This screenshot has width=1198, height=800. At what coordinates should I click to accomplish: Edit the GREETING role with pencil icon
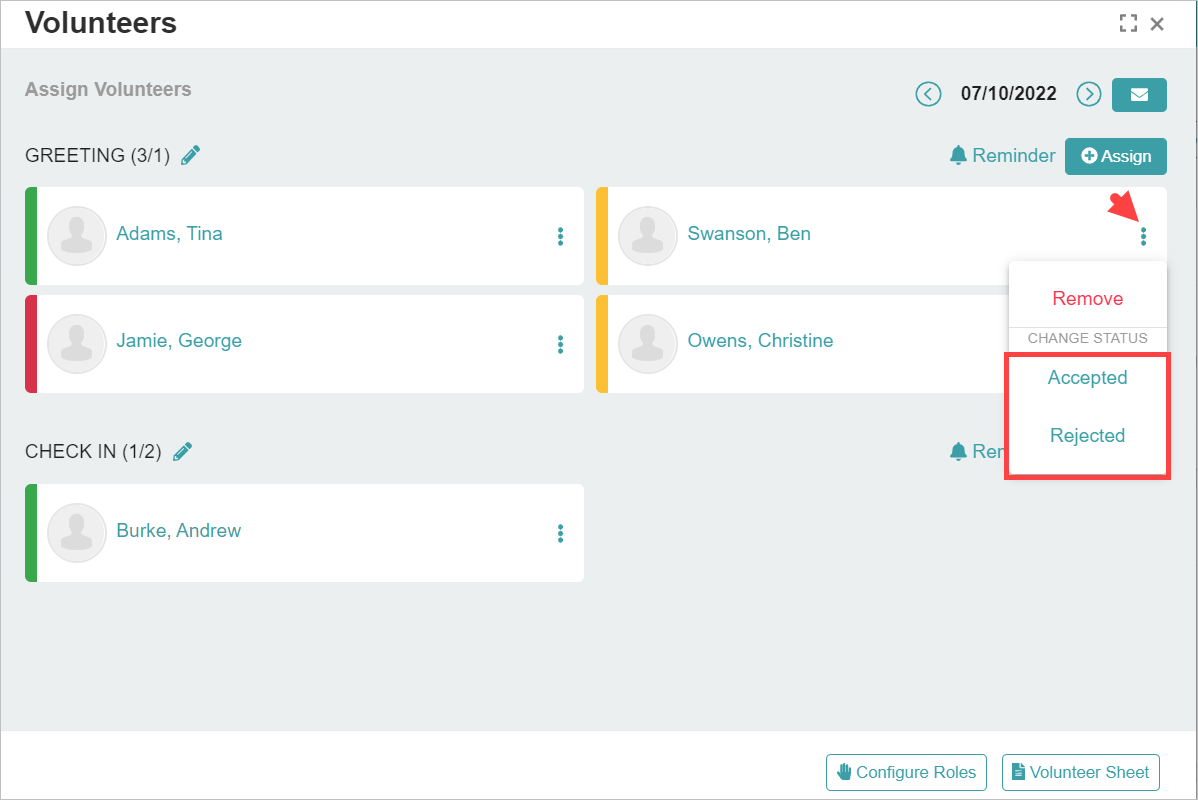tap(191, 155)
